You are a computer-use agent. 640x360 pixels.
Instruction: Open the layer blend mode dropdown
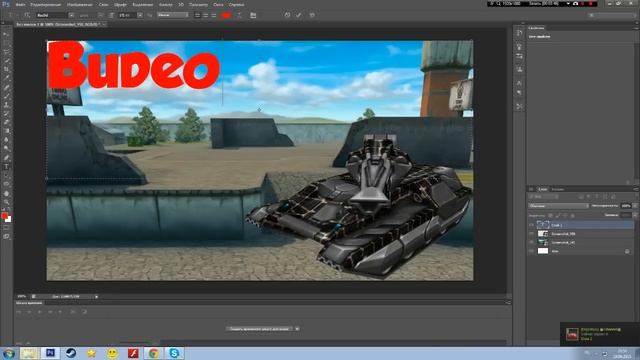[558, 206]
